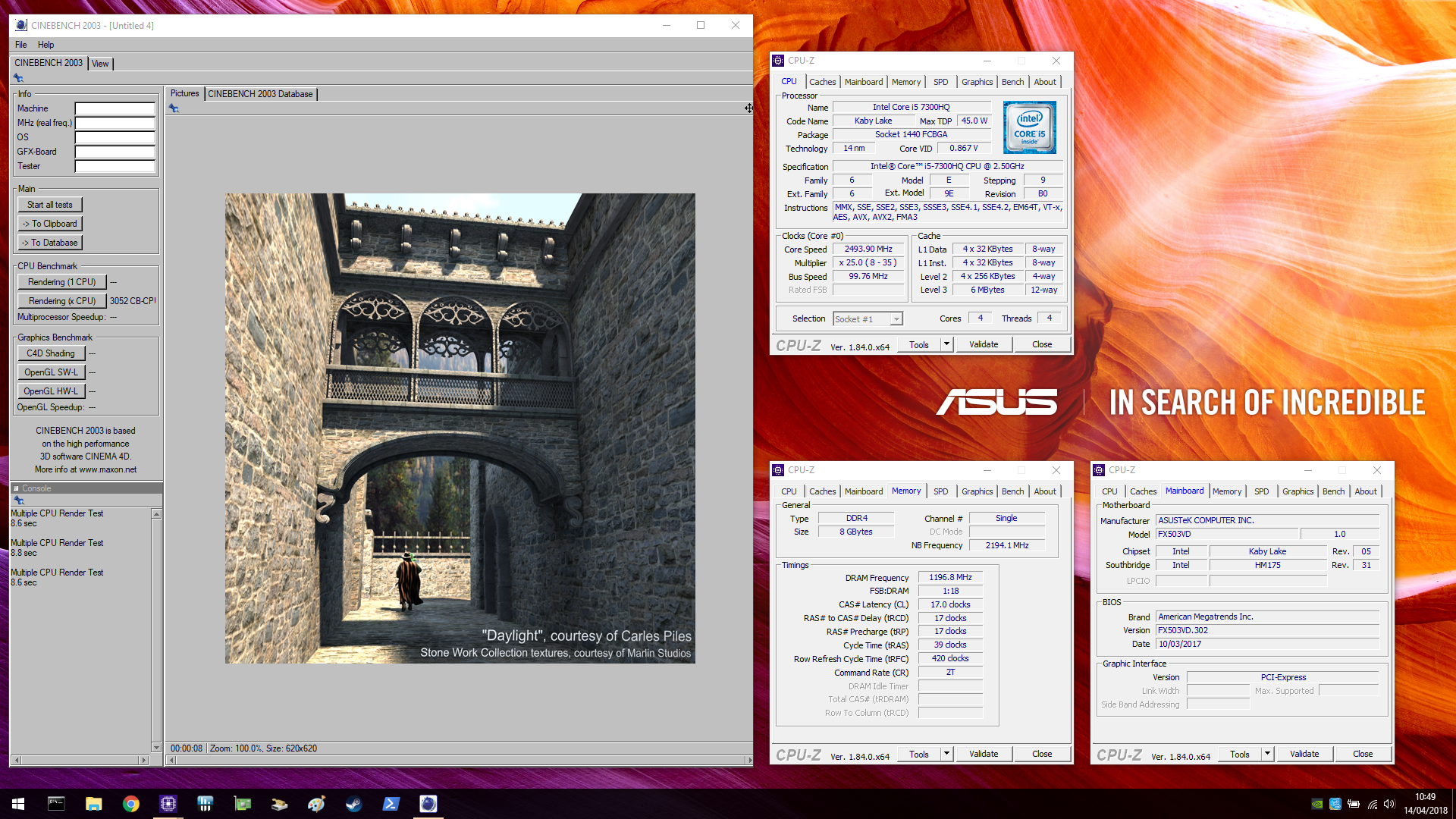Click the Daylight rendered castle picture
1456x819 pixels.
click(460, 428)
